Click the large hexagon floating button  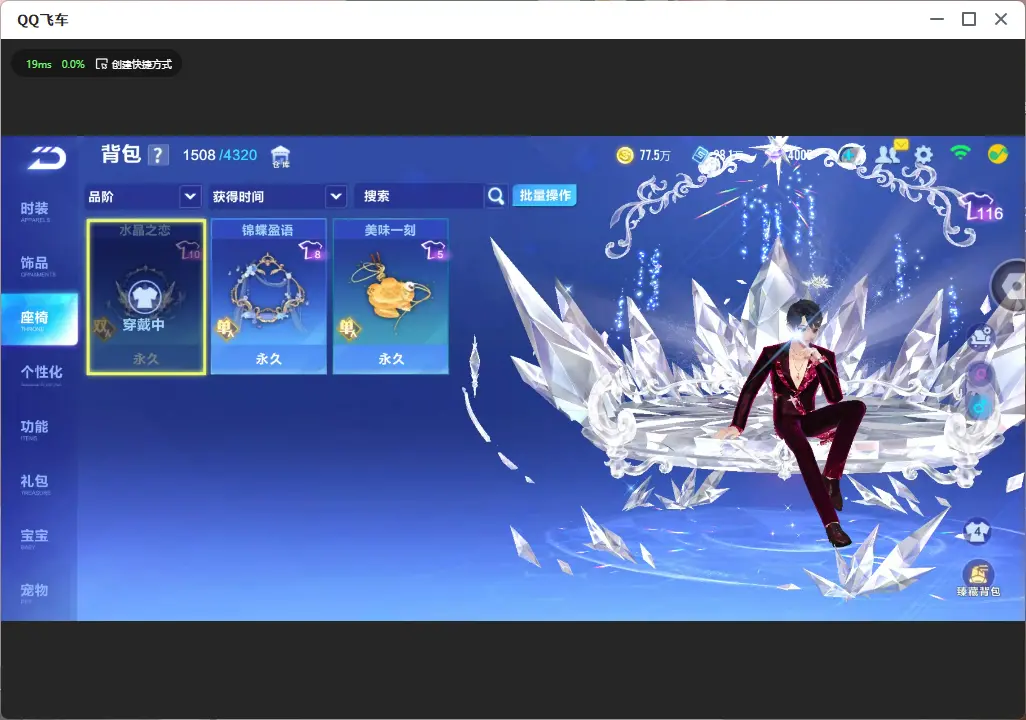click(1010, 286)
